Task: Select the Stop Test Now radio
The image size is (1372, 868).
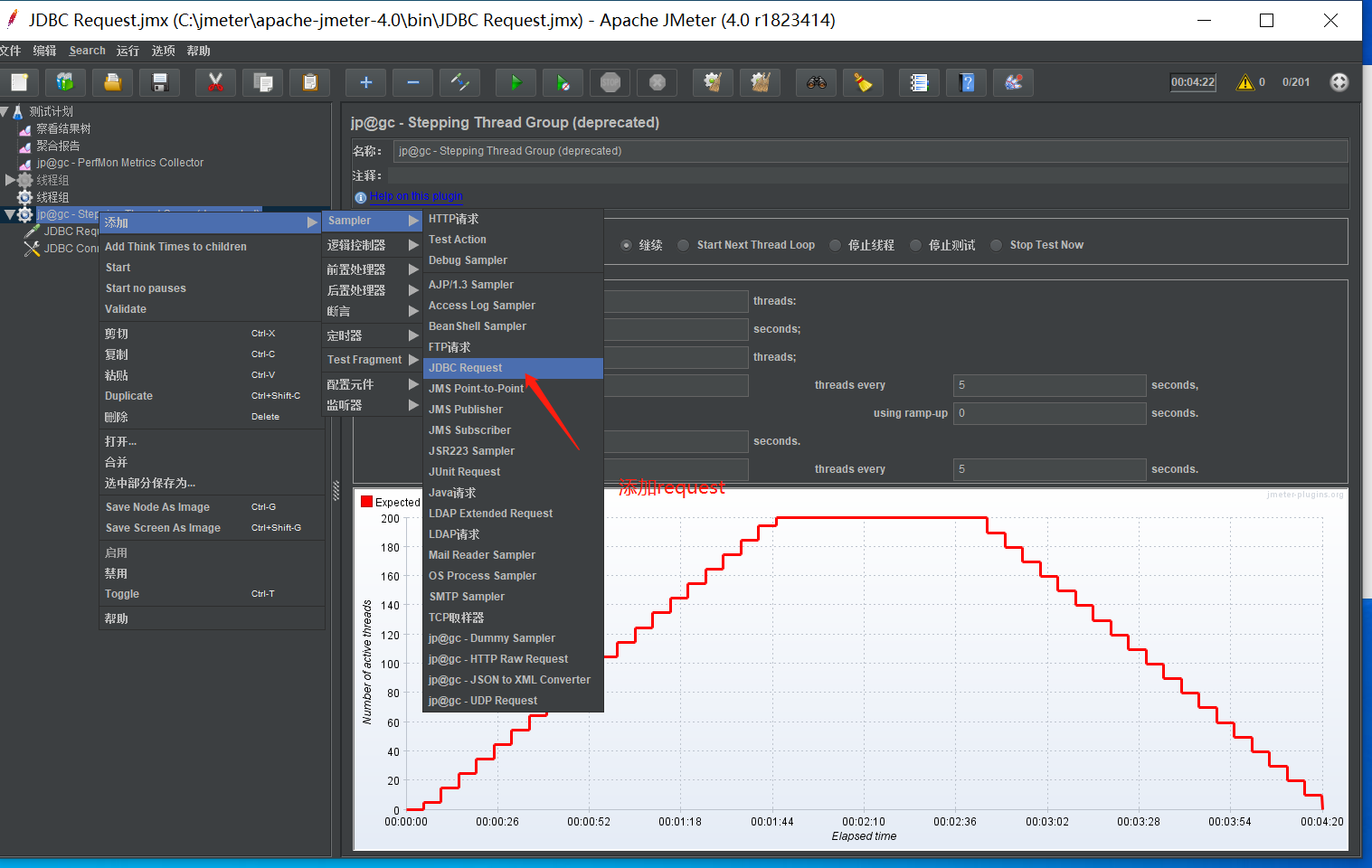Action: click(996, 245)
